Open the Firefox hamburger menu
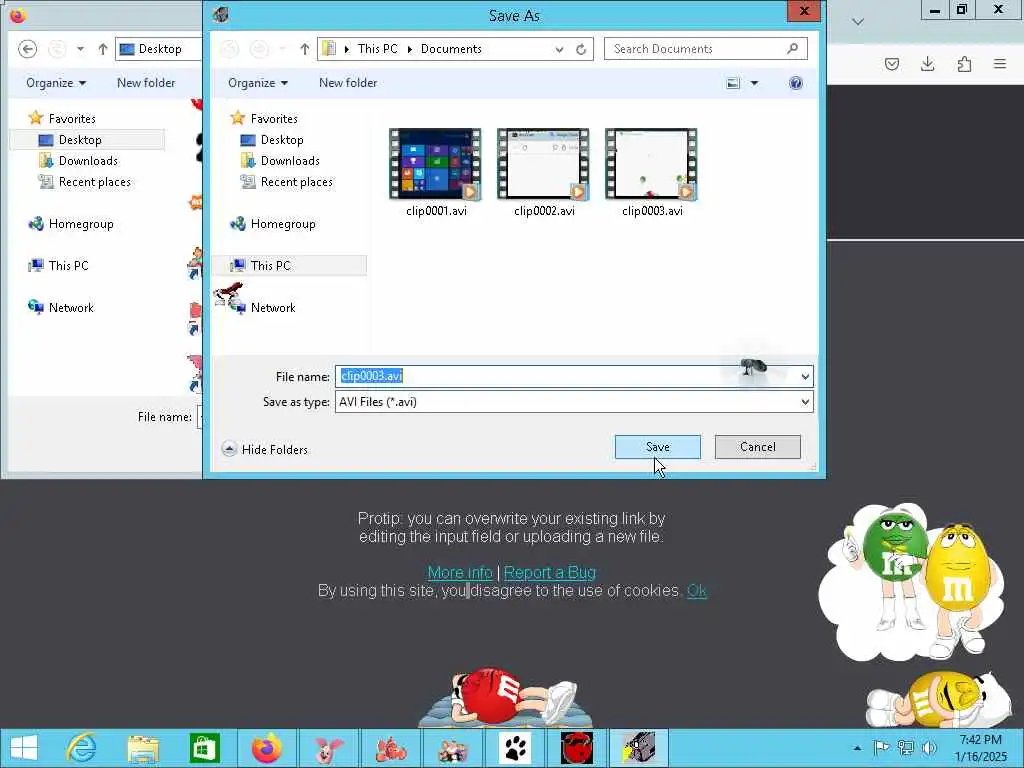This screenshot has height=768, width=1024. [1000, 64]
